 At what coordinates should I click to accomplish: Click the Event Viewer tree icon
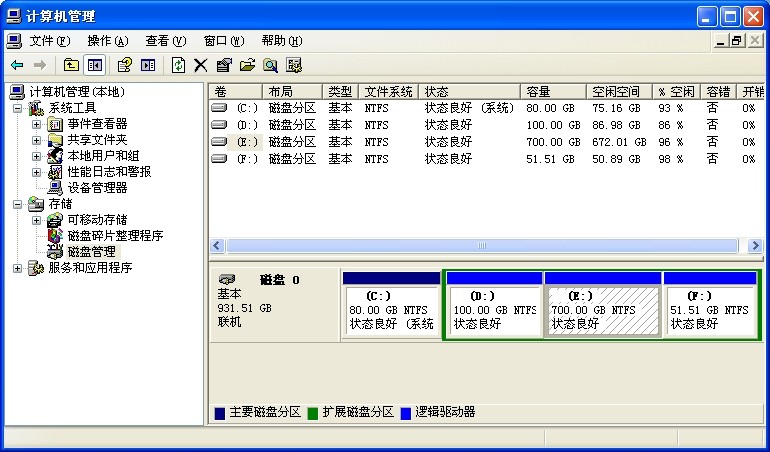55,124
